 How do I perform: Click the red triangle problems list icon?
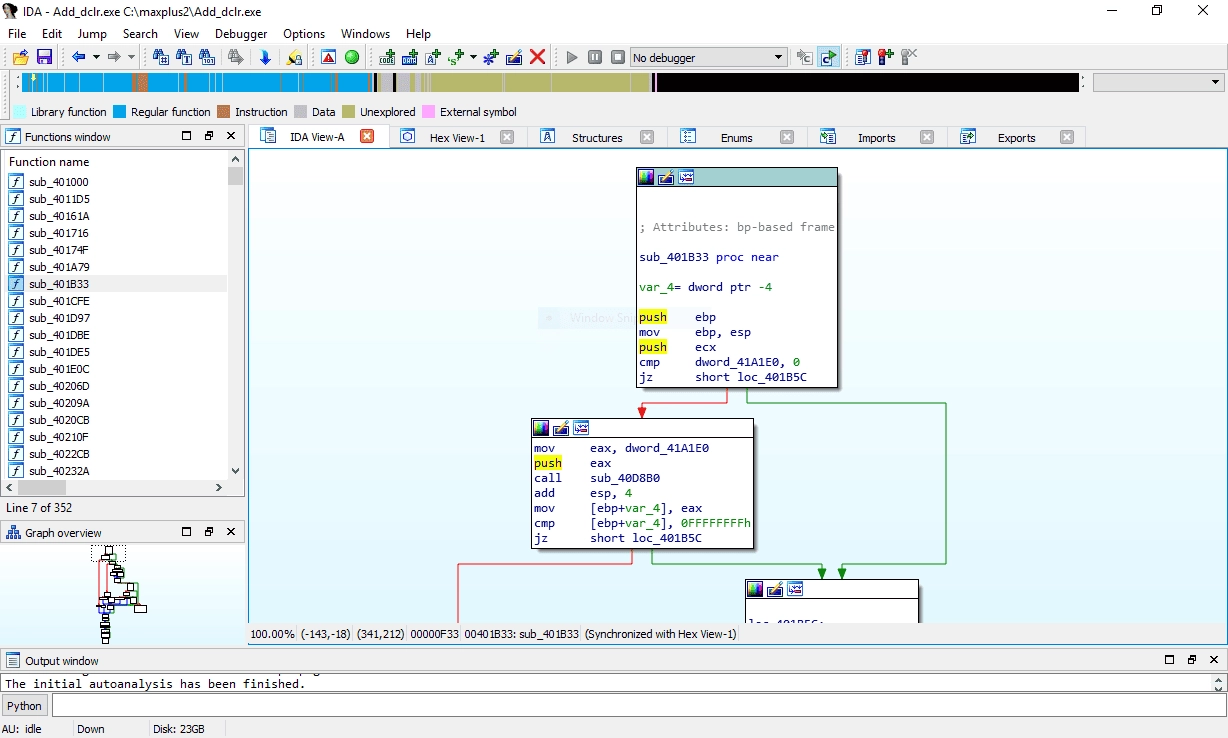[328, 57]
